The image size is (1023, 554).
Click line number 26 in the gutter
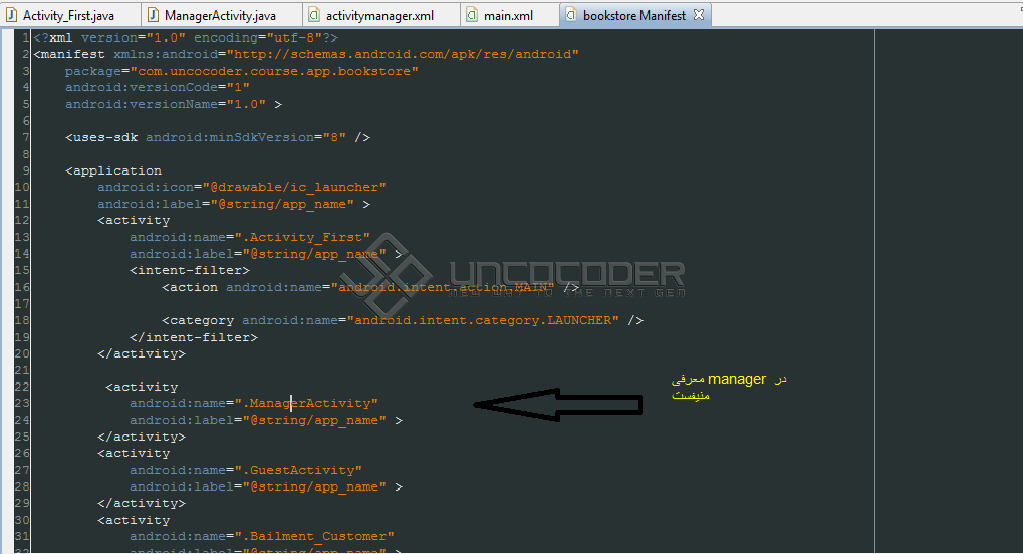[x=22, y=454]
